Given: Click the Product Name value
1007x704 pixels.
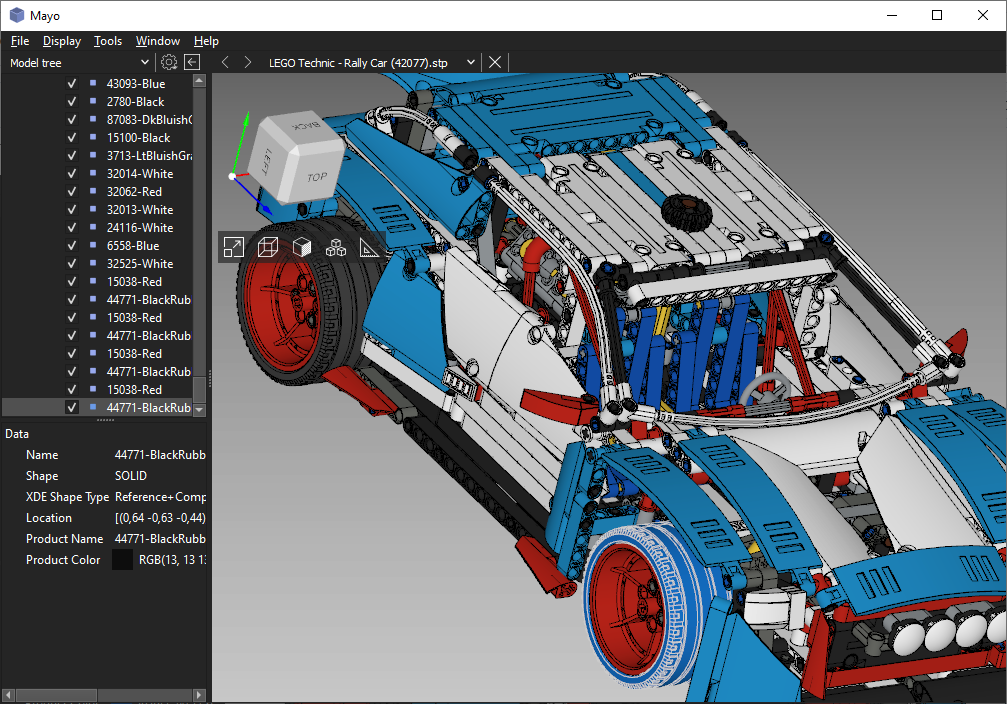Looking at the screenshot, I should click(161, 539).
